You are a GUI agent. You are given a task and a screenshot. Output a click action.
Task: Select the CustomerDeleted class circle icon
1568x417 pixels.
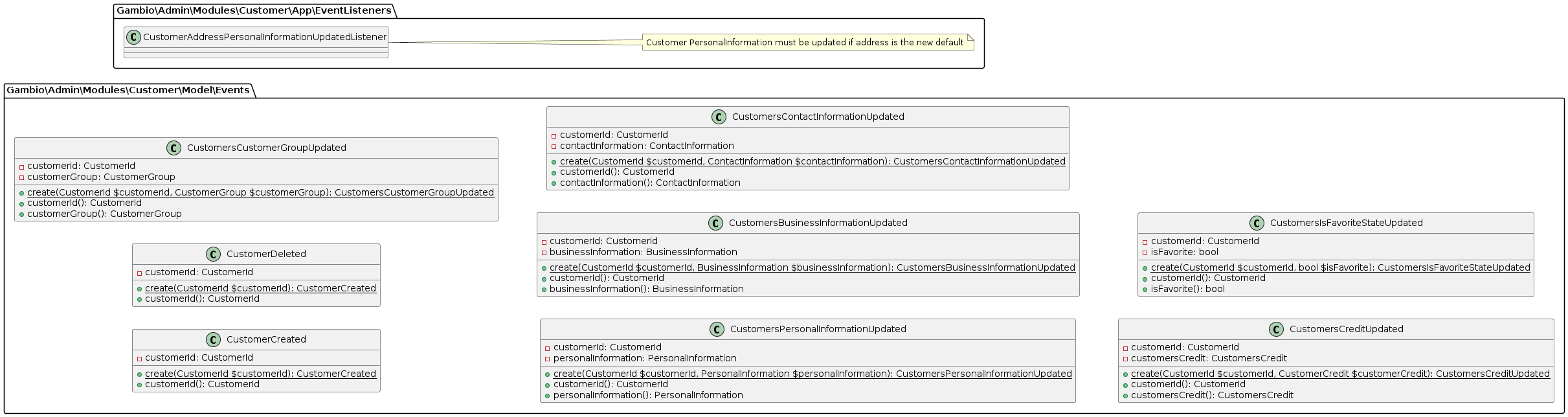[x=213, y=254]
